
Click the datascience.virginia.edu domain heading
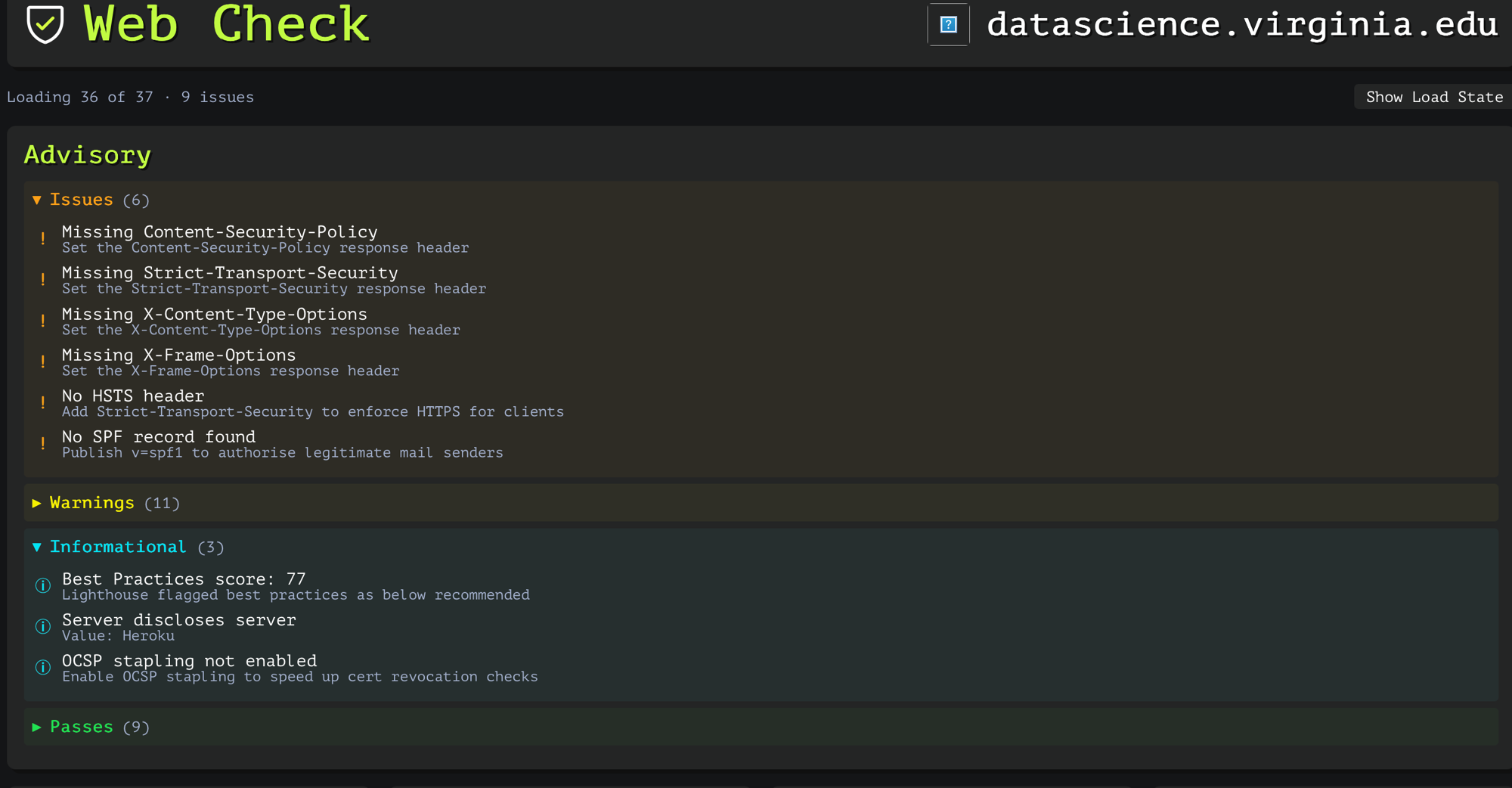pos(1242,25)
